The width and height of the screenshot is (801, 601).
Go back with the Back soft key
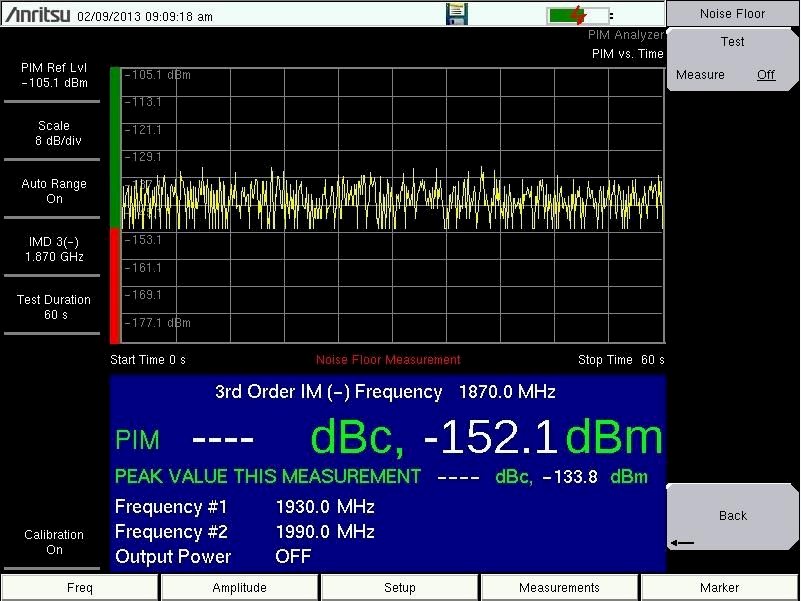pyautogui.click(x=732, y=516)
